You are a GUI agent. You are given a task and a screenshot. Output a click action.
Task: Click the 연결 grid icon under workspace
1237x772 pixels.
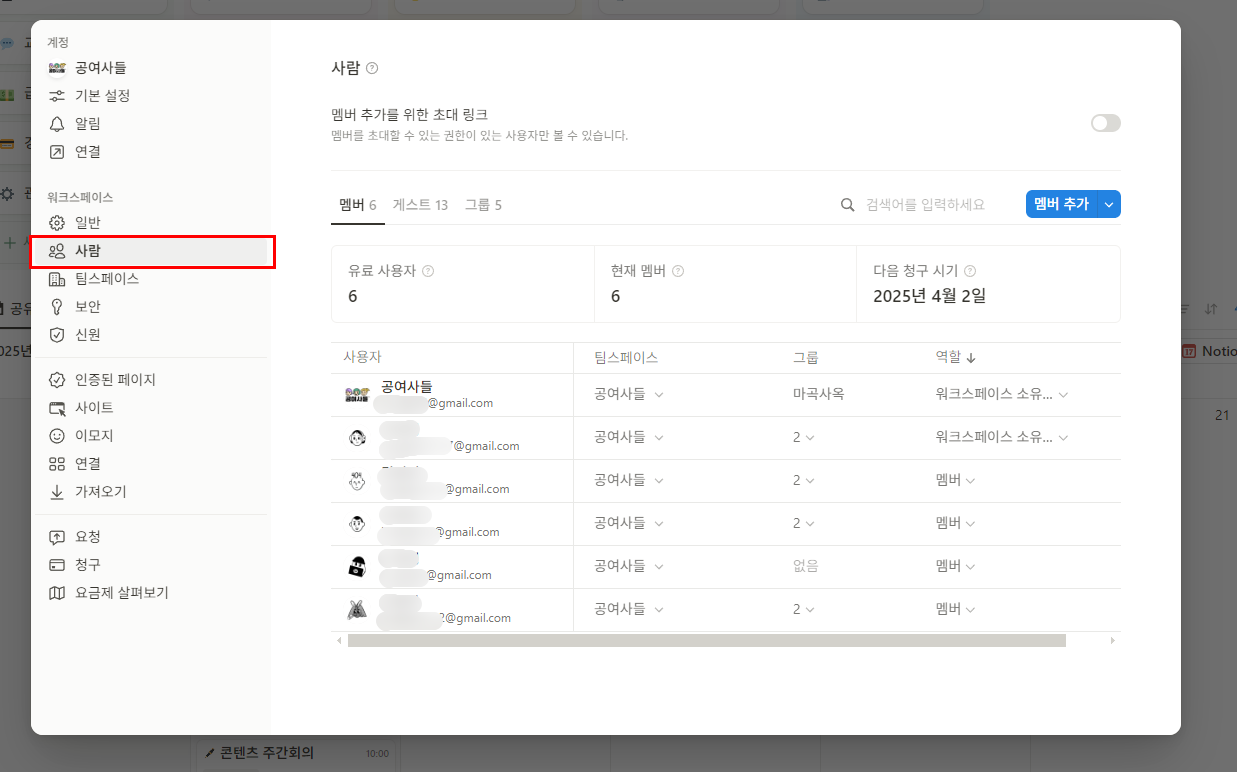tap(57, 464)
